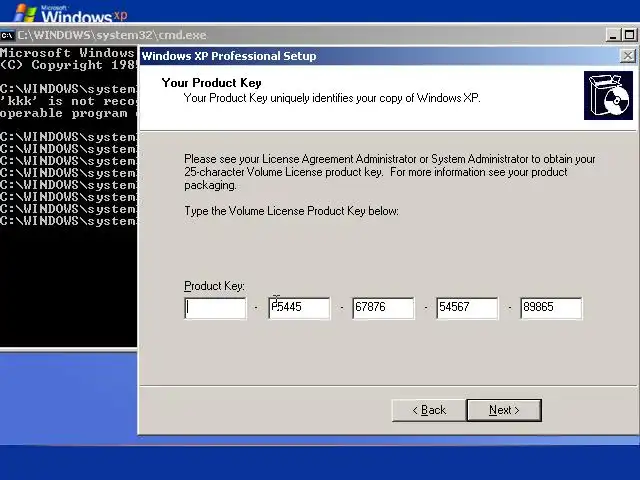Select the Product Key field showing 67876
This screenshot has width=640, height=480.
click(383, 308)
